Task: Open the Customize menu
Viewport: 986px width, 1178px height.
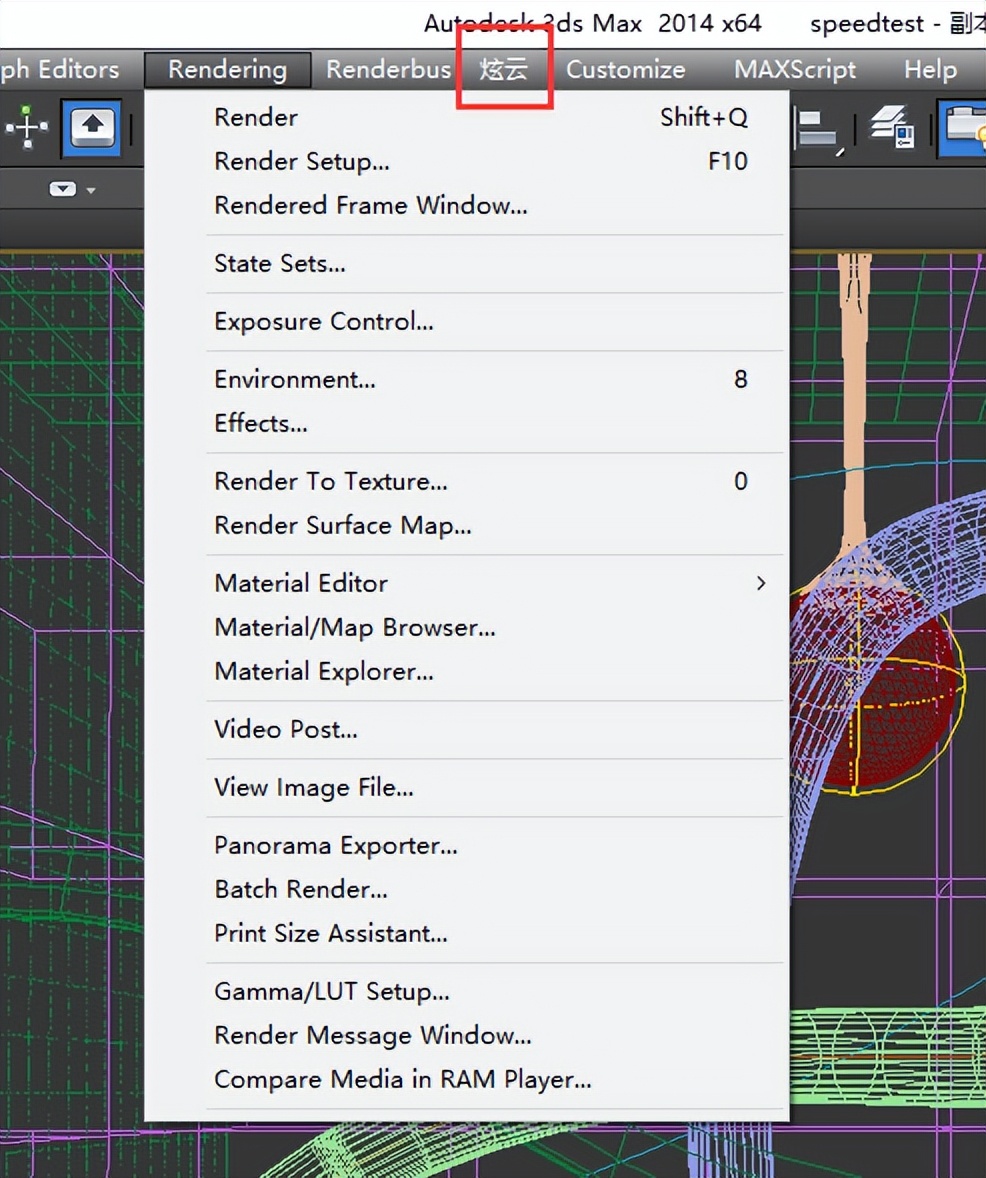Action: click(625, 70)
